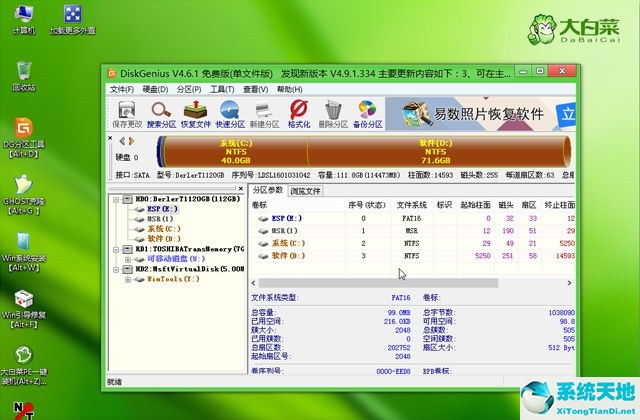Screen dimensions: 640x420
Task: Click the 软件(D:) 71.6GB partition bar
Action: click(x=436, y=151)
